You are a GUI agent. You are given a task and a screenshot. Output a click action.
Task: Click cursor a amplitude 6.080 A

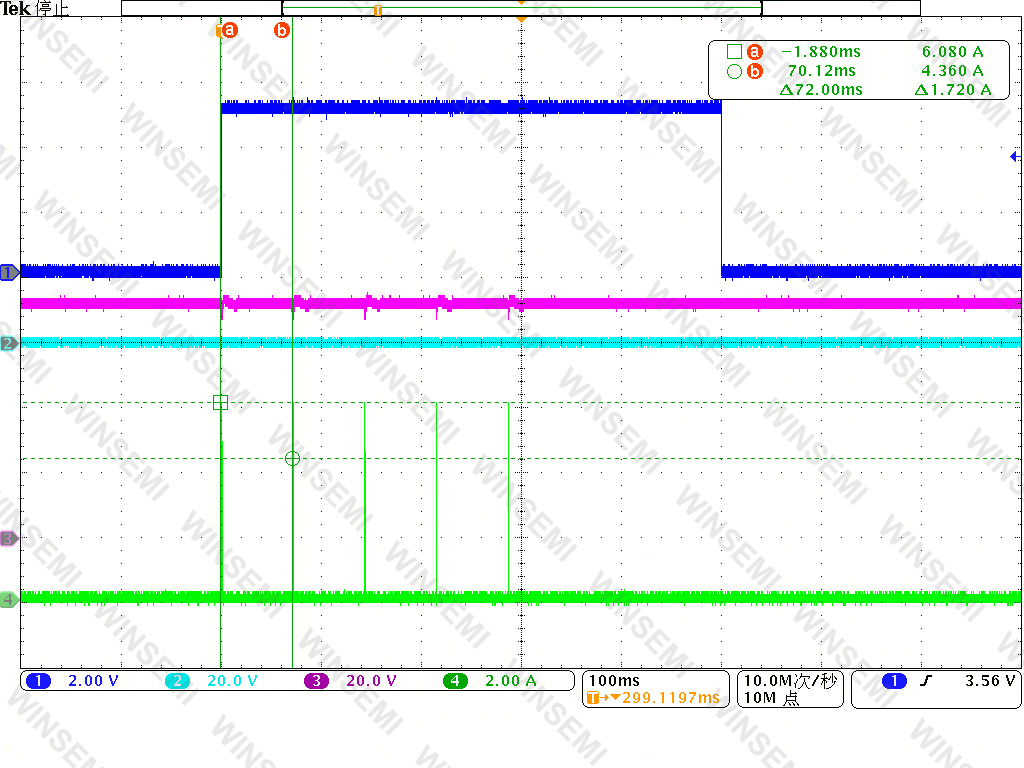(x=952, y=52)
